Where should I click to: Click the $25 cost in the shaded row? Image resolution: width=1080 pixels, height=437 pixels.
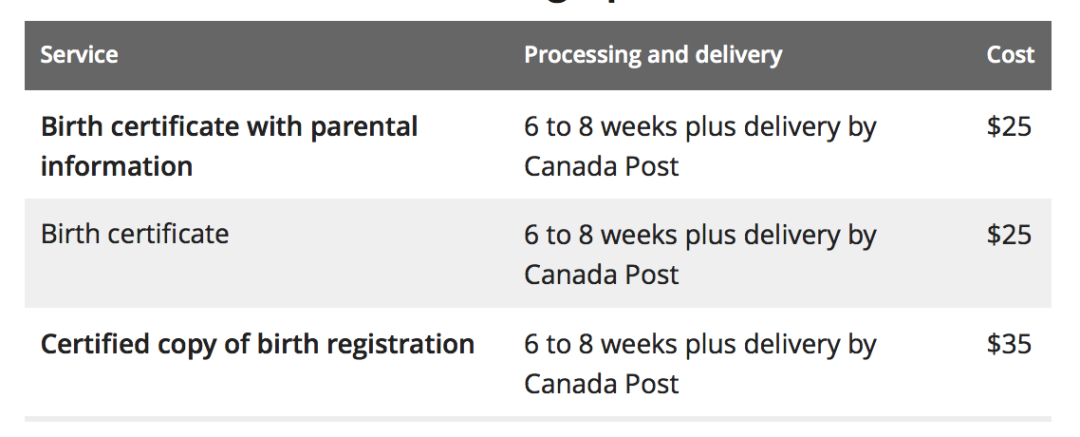[1009, 236]
